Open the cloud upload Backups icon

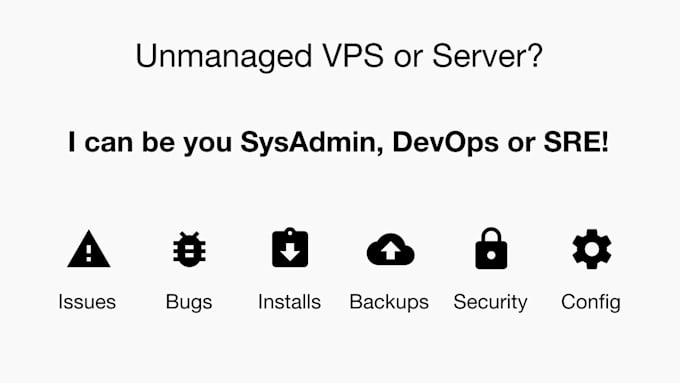click(x=390, y=249)
